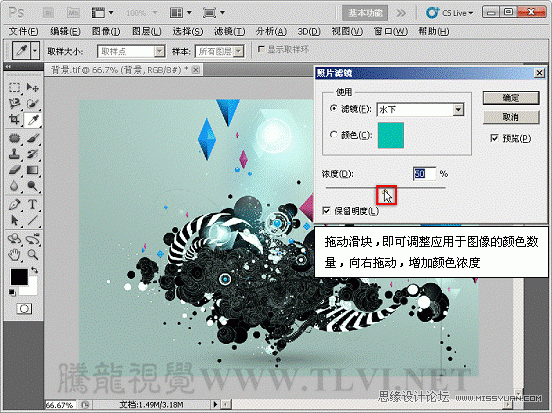This screenshot has width=552, height=413.
Task: Open the 图像(I) menu
Action: (x=106, y=31)
